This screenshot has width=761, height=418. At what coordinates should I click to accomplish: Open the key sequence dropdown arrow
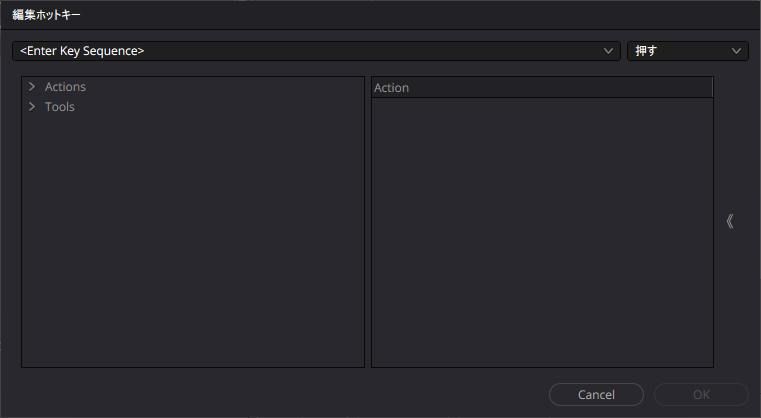(609, 50)
